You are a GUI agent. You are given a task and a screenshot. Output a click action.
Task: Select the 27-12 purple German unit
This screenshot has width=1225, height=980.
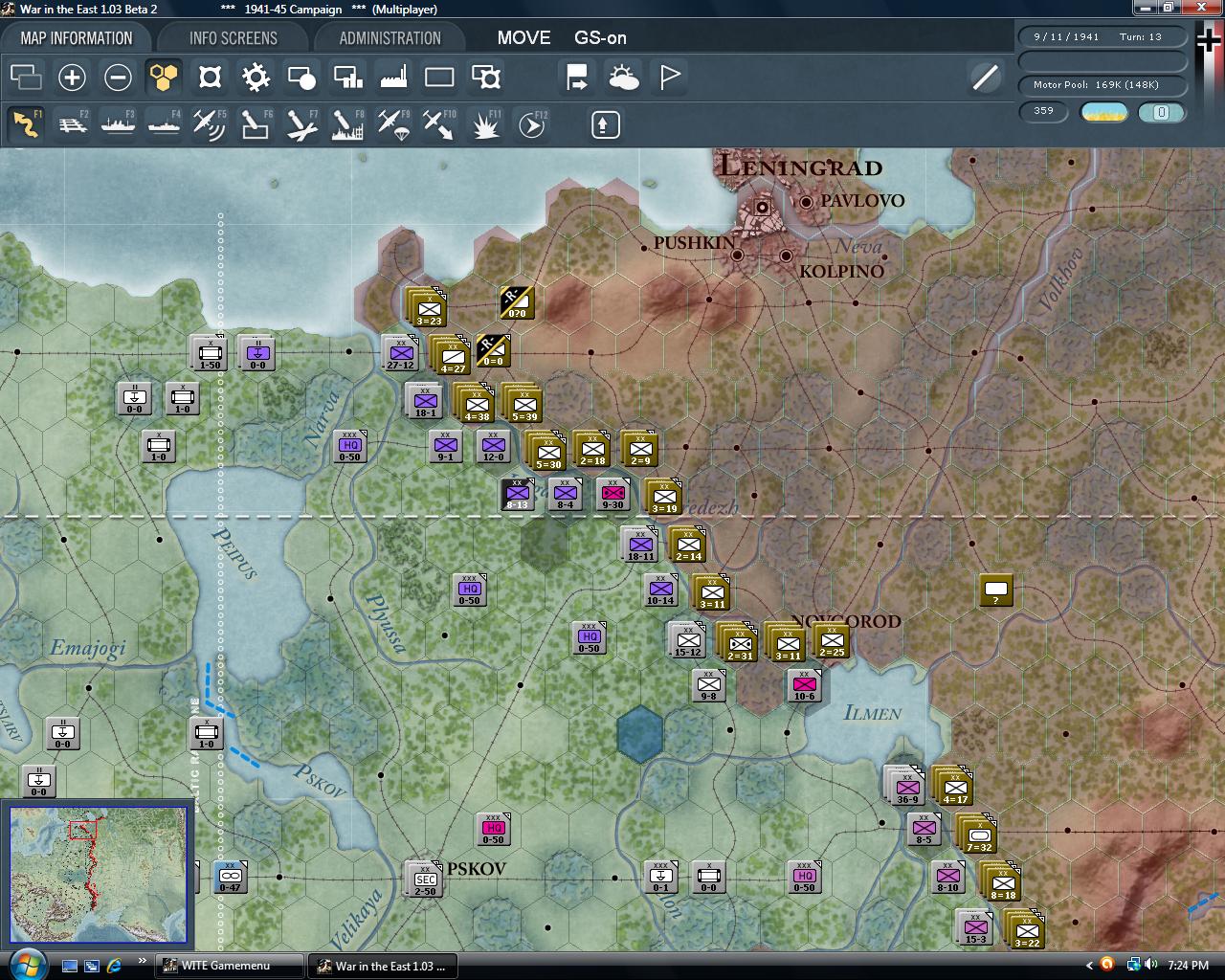(401, 352)
